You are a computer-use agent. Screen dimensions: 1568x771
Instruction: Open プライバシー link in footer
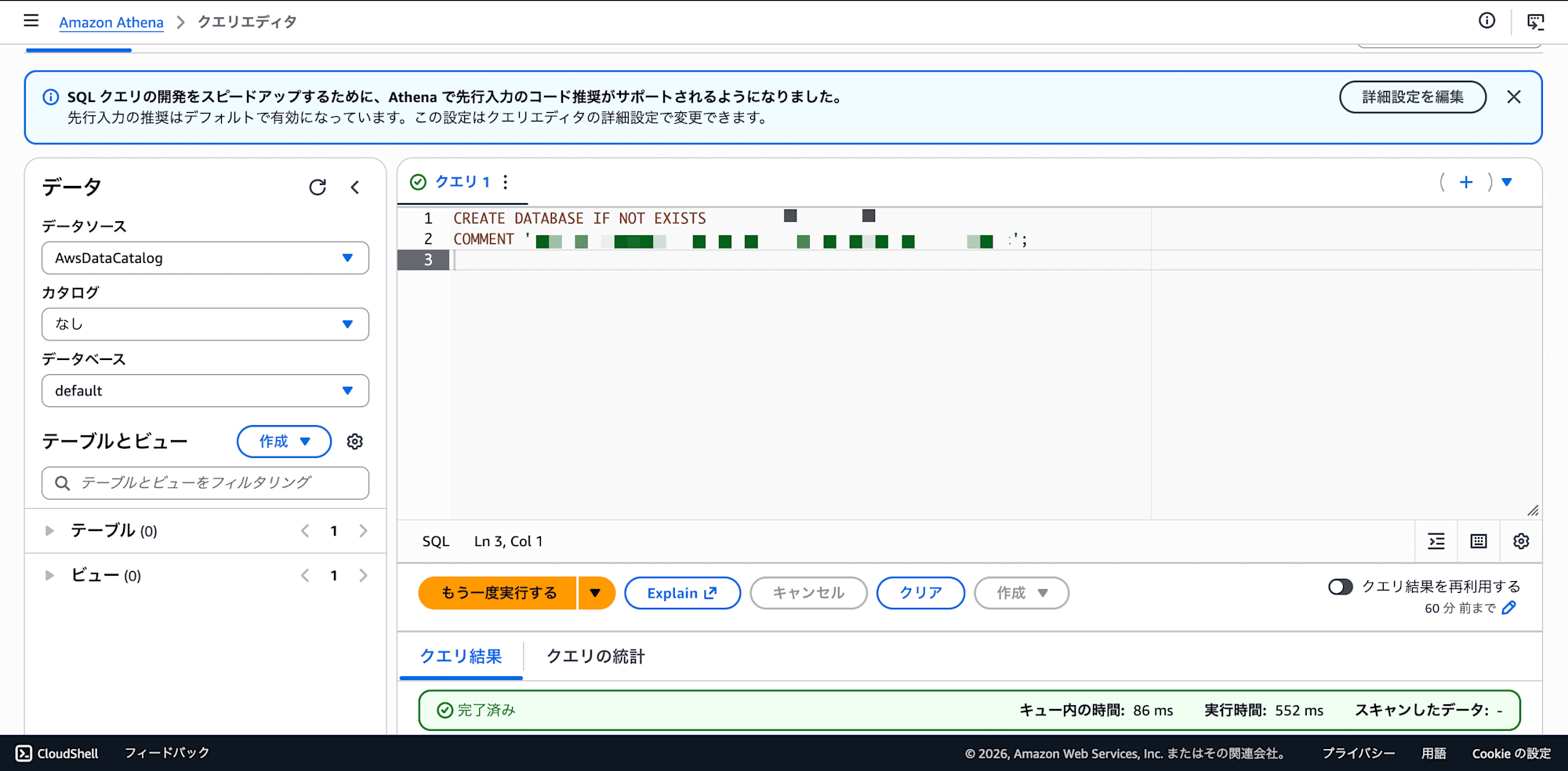[1359, 753]
